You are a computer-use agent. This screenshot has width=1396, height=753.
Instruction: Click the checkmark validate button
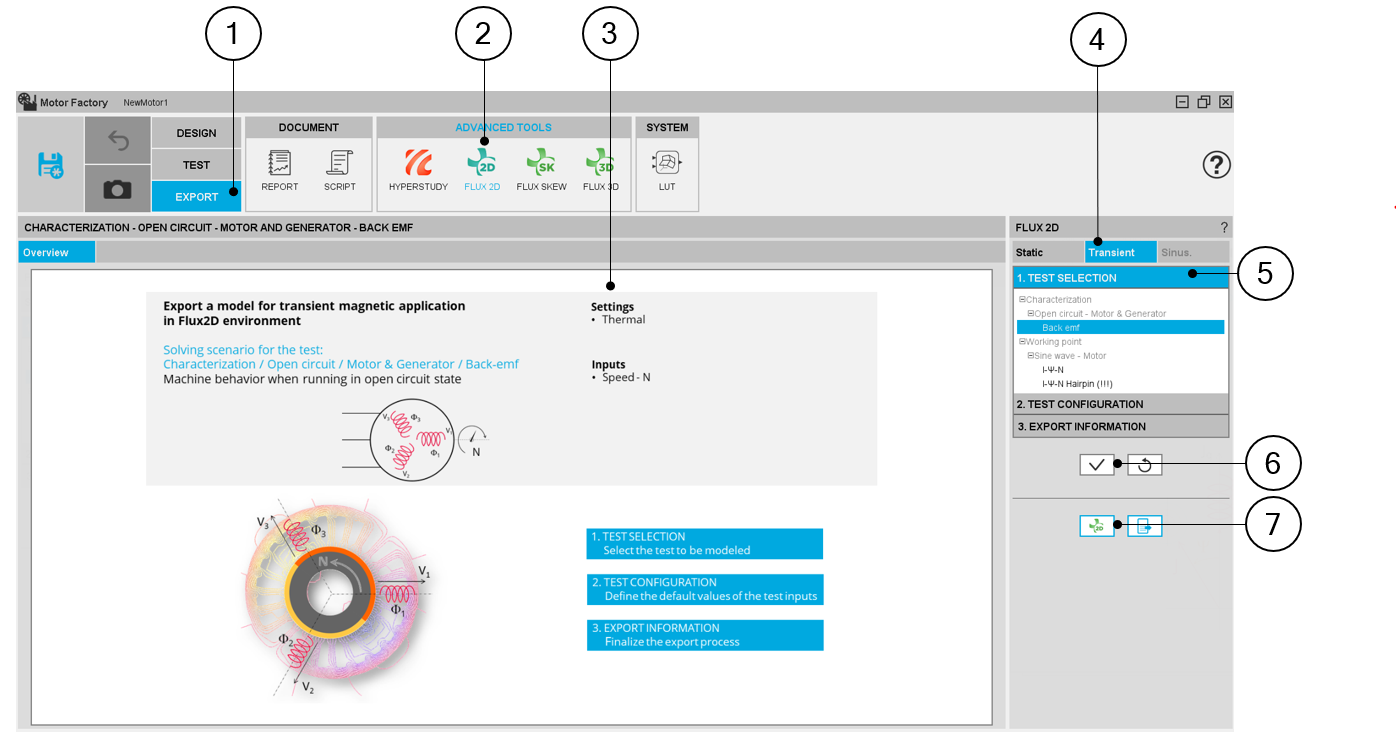(x=1097, y=465)
